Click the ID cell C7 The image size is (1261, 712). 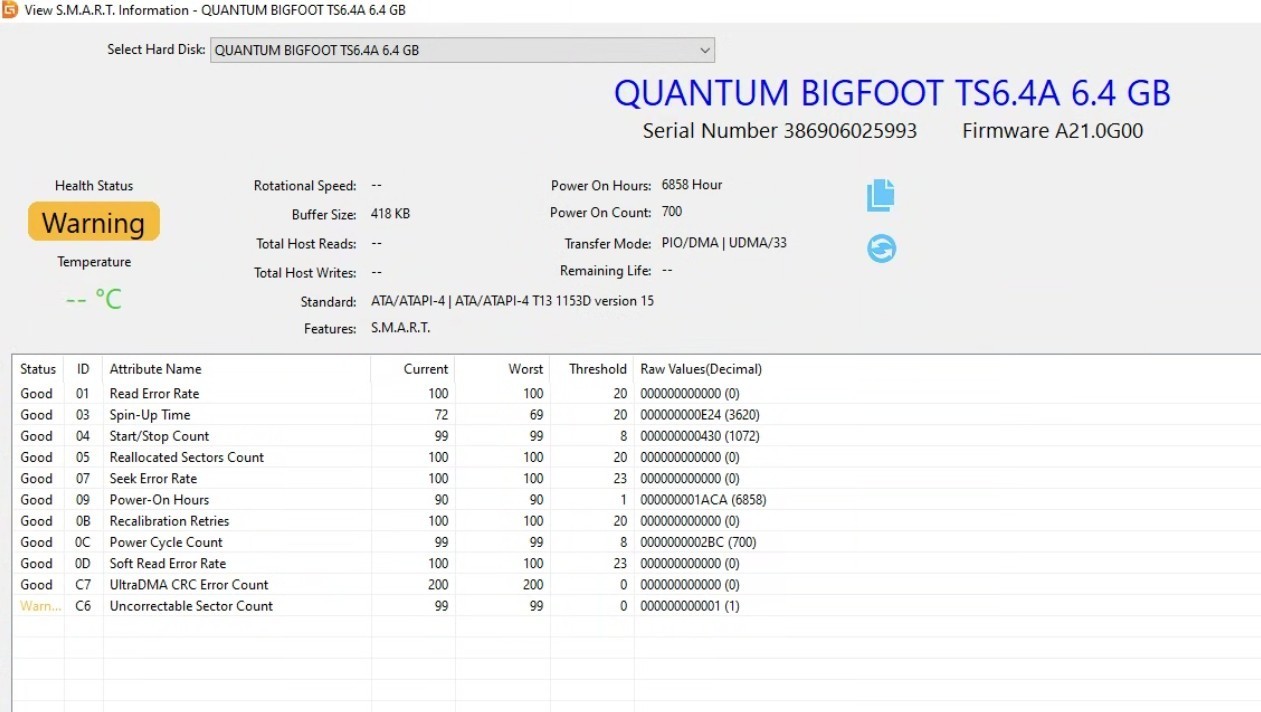click(x=83, y=585)
